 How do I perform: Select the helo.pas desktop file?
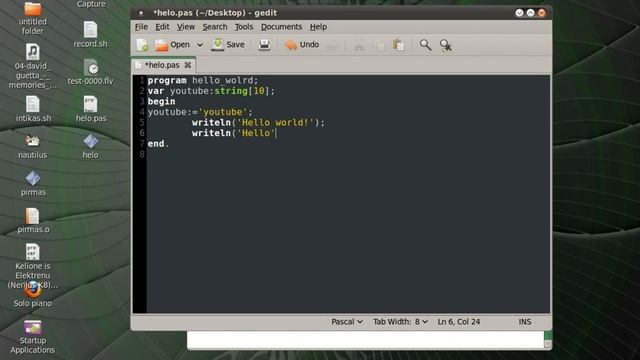pyautogui.click(x=91, y=109)
